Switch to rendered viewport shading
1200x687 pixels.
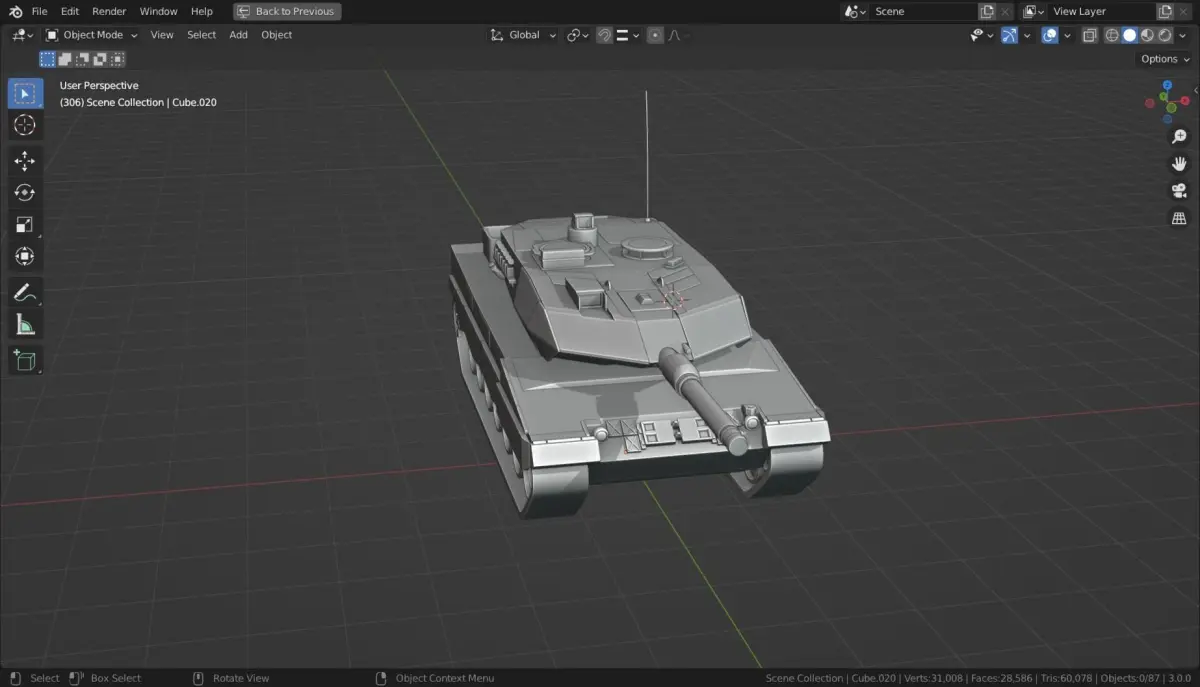[1165, 35]
